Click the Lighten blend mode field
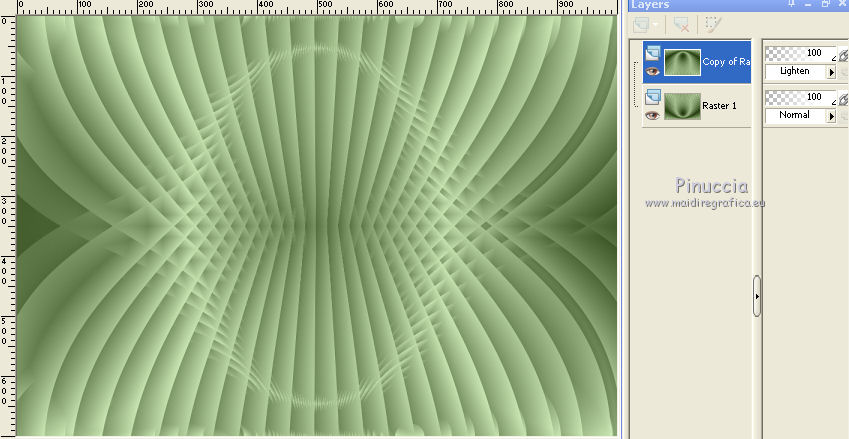The width and height of the screenshot is (849, 439). (796, 71)
